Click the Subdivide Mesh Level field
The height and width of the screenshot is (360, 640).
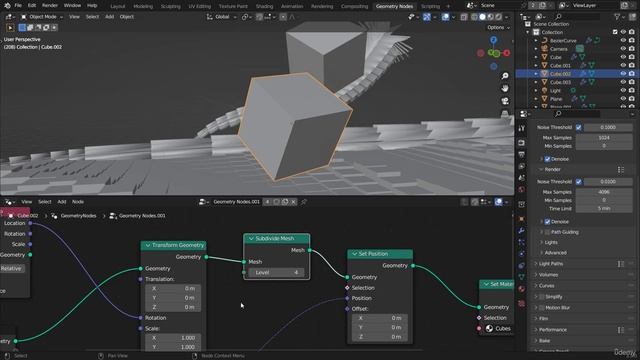tap(276, 272)
